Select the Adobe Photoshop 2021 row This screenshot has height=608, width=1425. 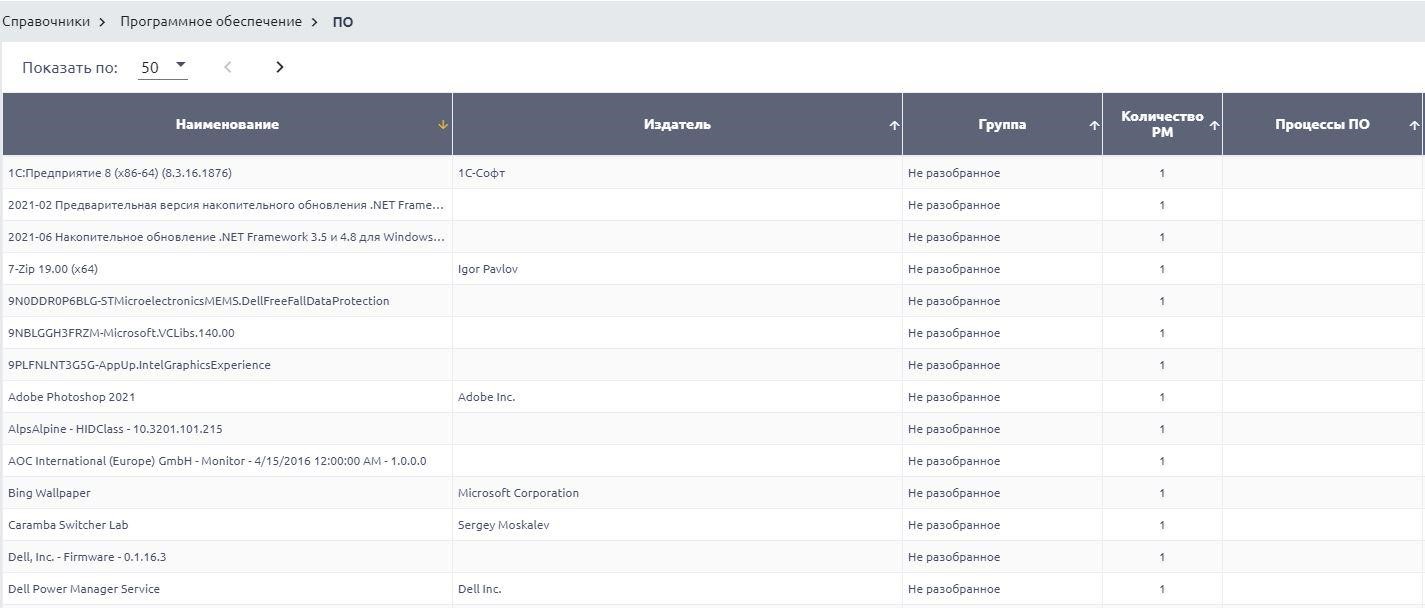[72, 397]
